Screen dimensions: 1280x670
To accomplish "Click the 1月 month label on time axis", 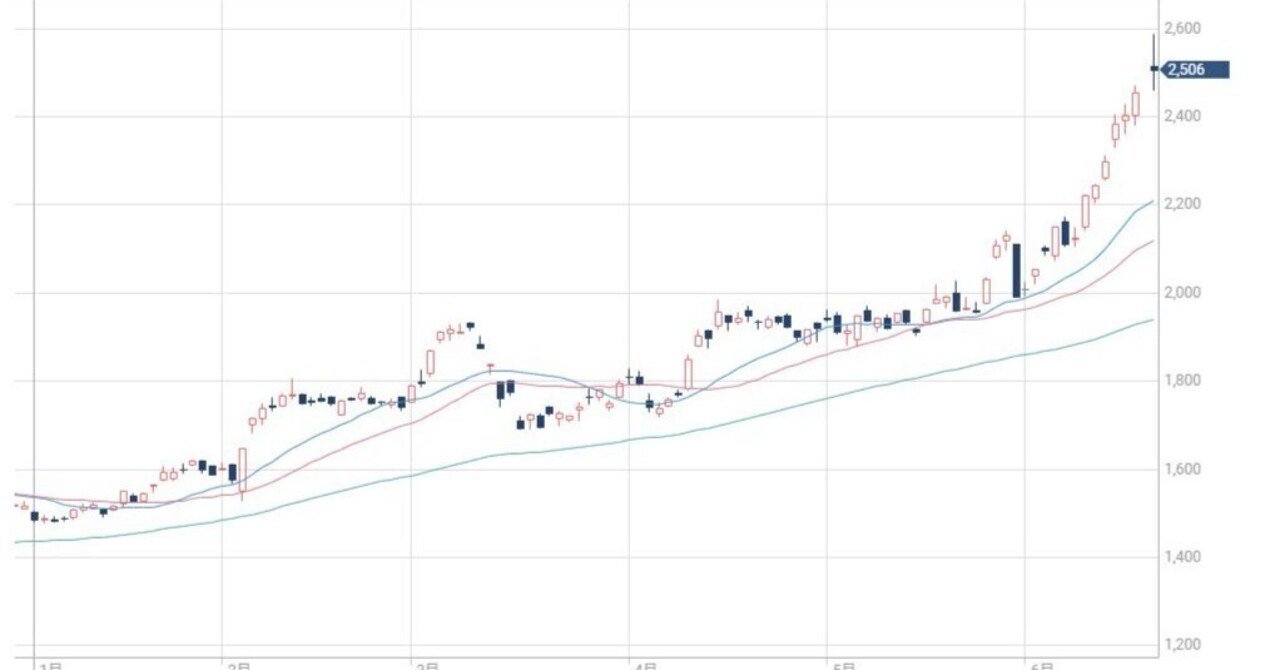I will 48,664.
